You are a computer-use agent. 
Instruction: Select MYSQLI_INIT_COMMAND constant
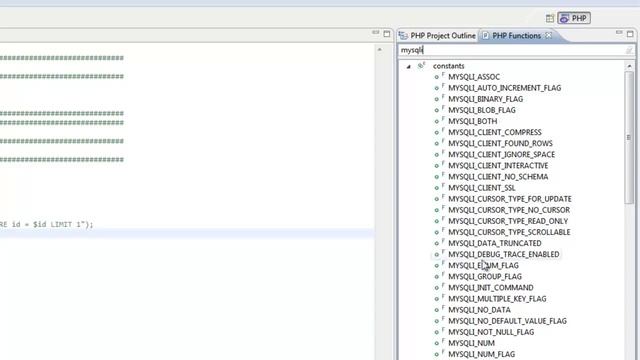(491, 287)
